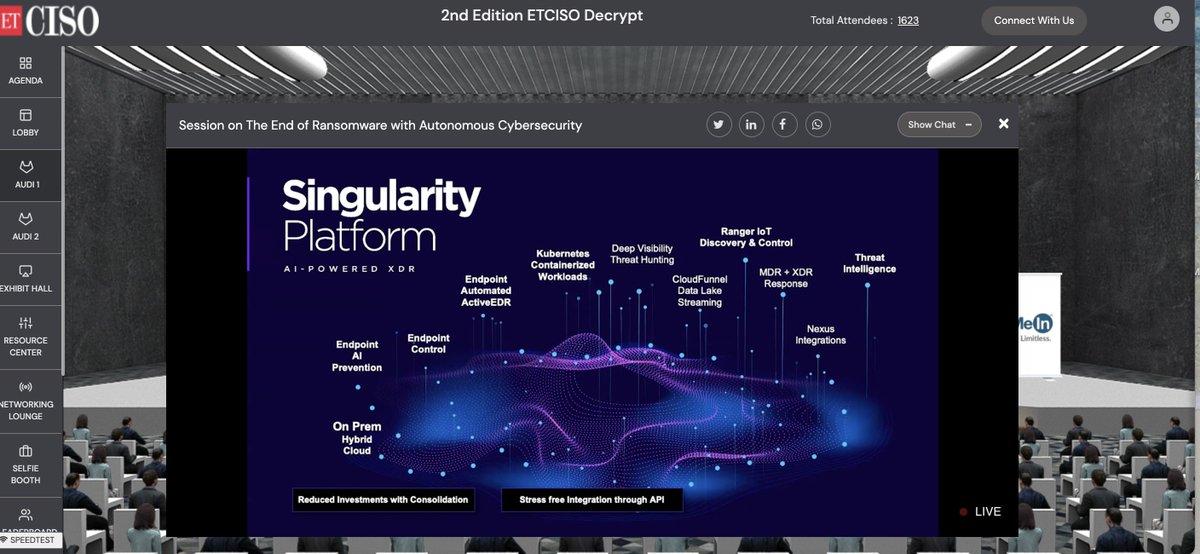
Task: Click the Resource Center sliders icon
Action: (26, 322)
